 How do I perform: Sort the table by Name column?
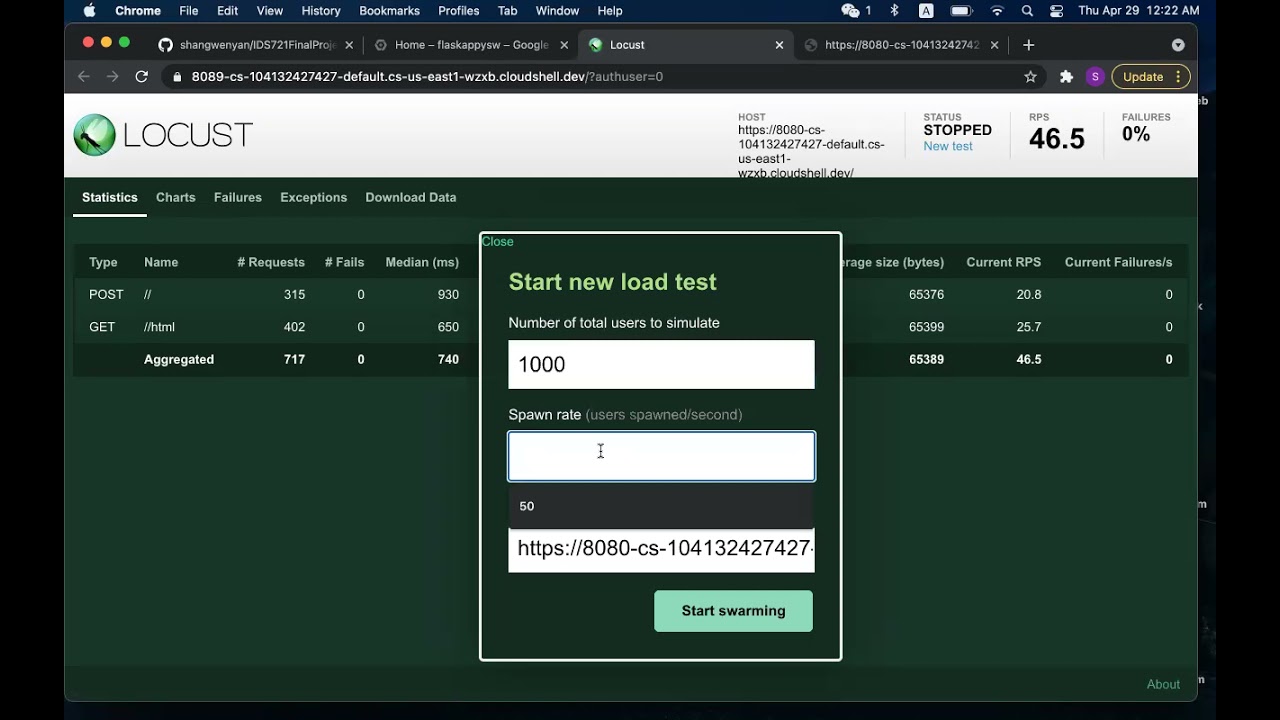tap(161, 263)
